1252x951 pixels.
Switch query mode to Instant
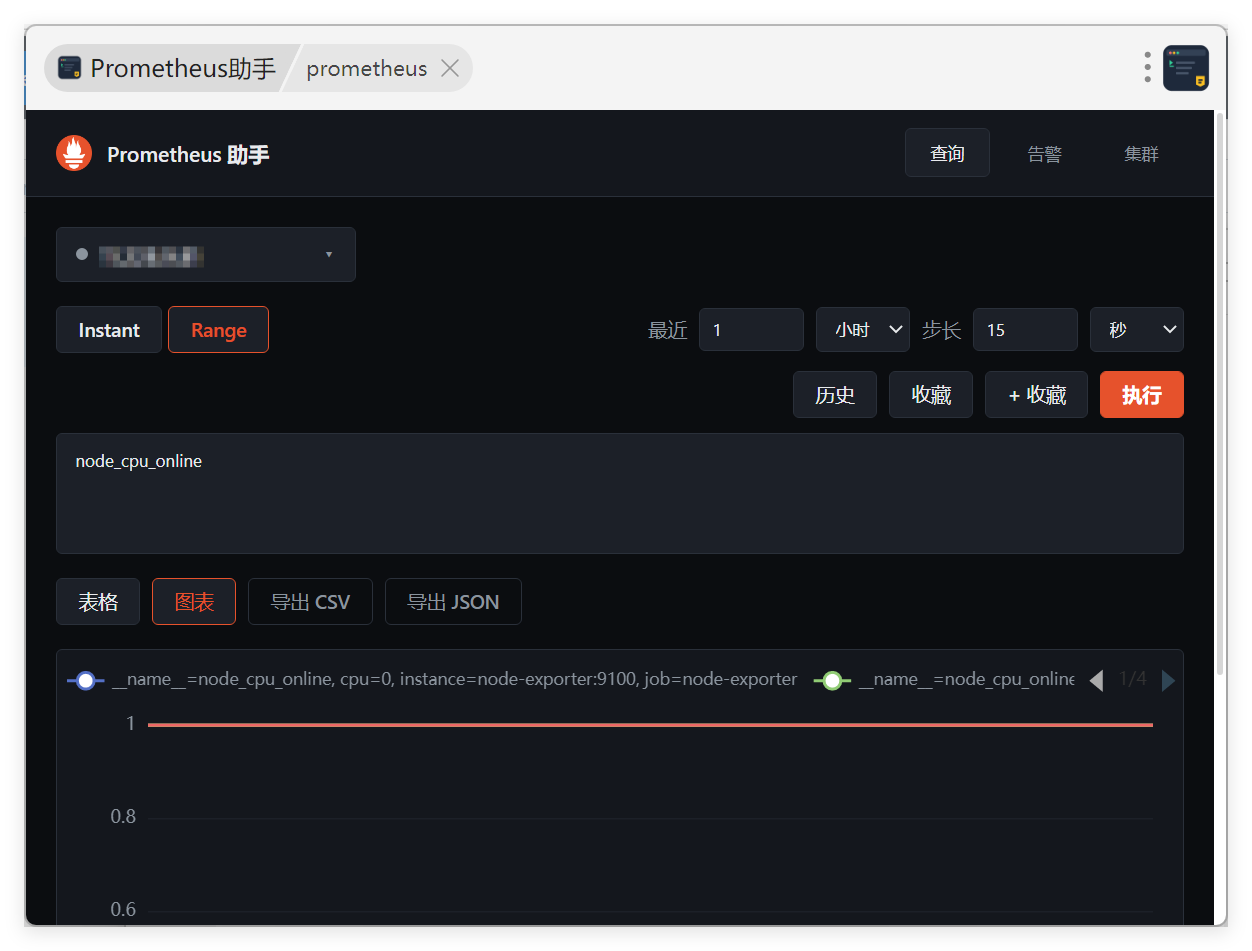(x=109, y=330)
